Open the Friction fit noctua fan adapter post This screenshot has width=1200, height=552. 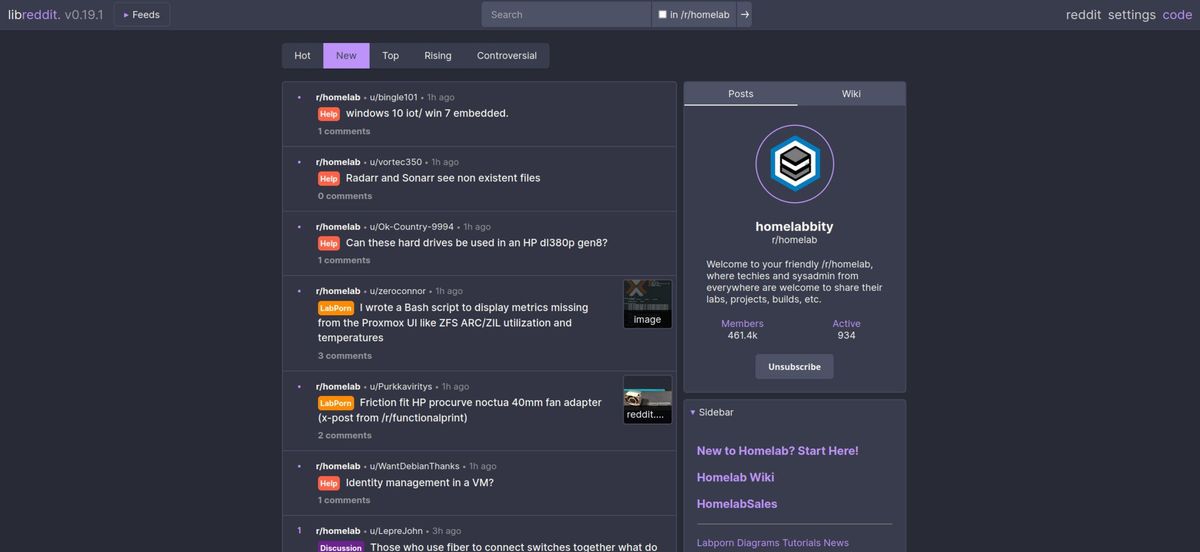460,410
